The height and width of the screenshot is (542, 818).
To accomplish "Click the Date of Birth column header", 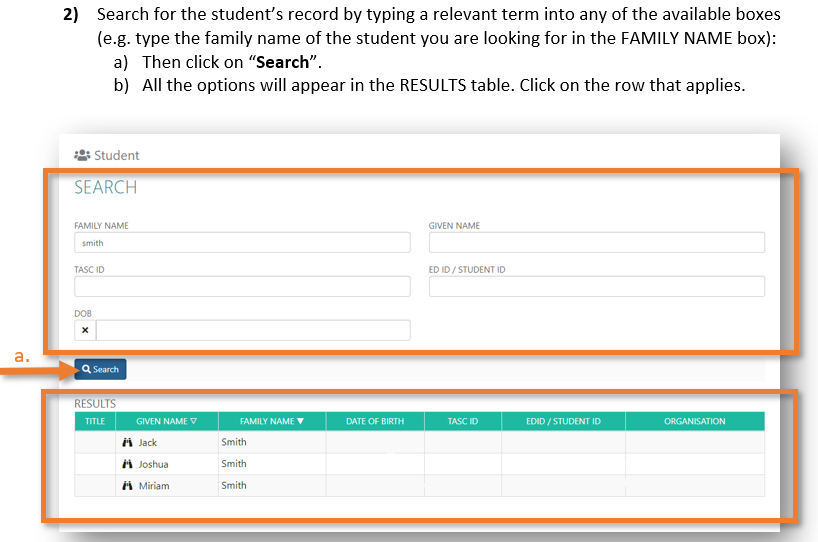I will tap(375, 421).
